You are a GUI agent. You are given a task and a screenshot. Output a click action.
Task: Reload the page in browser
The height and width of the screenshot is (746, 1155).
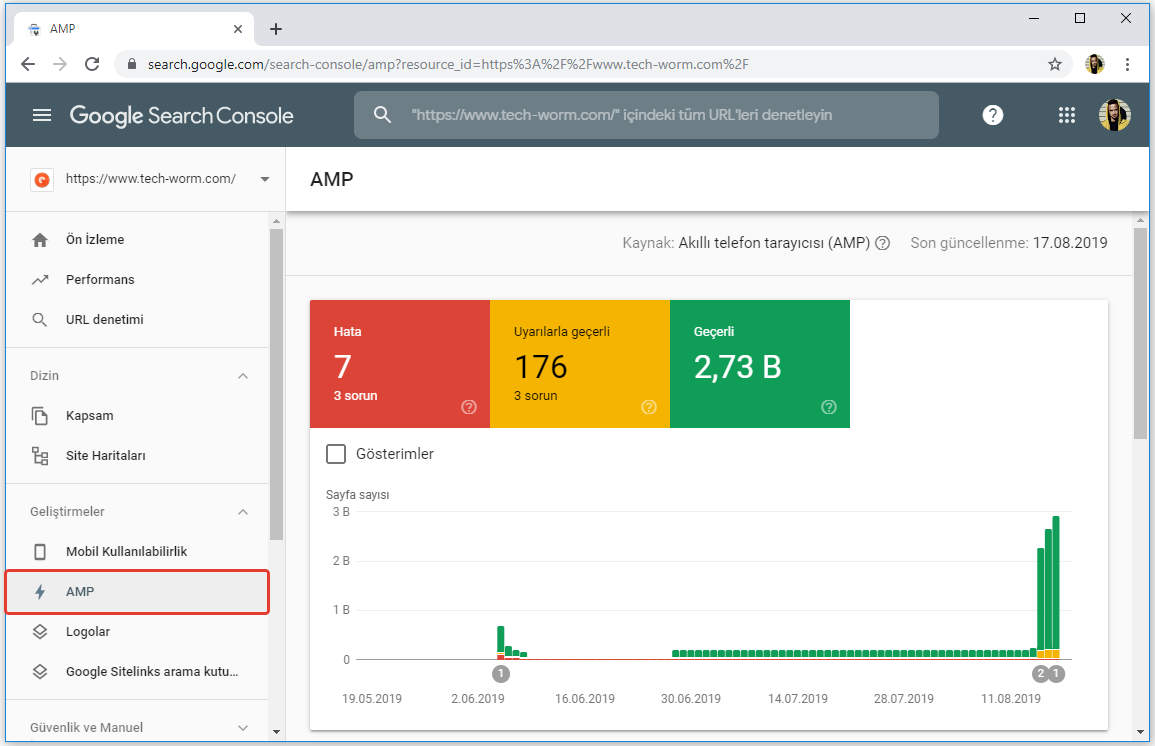click(x=92, y=64)
